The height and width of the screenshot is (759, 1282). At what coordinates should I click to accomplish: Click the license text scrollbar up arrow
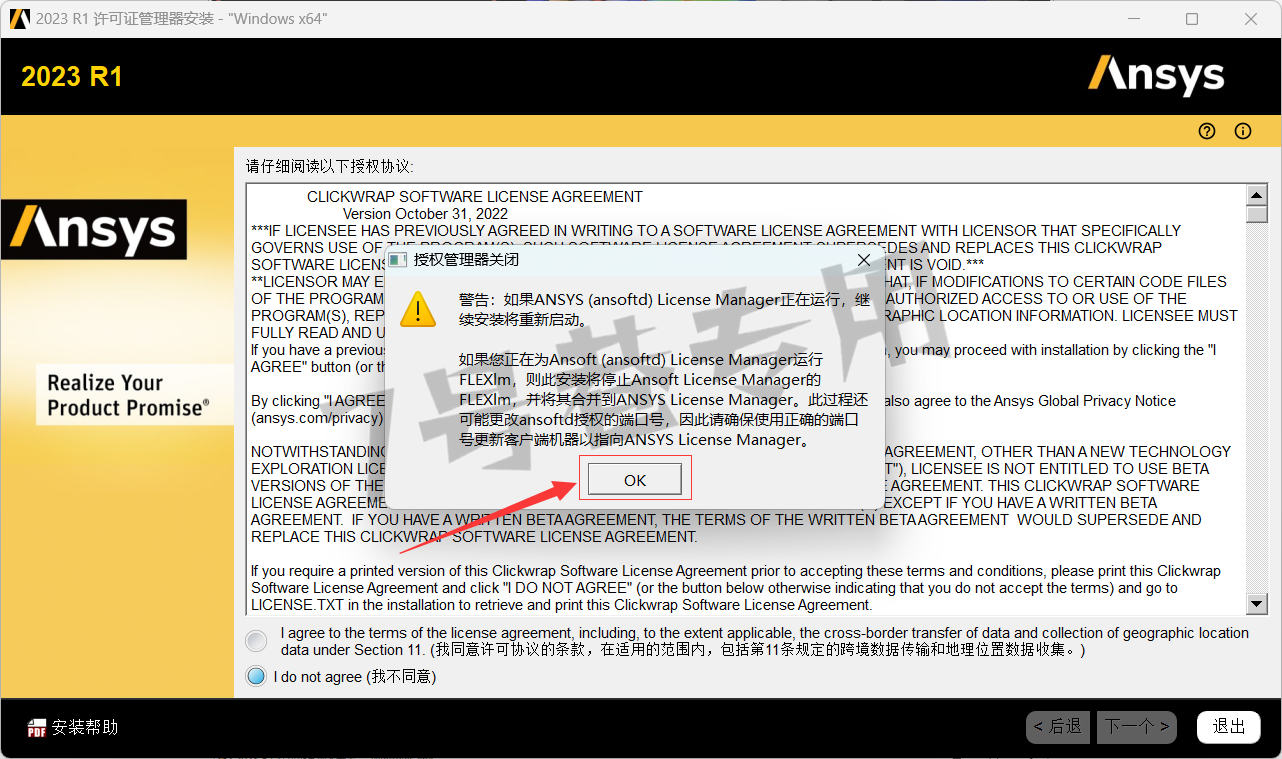pos(1257,194)
